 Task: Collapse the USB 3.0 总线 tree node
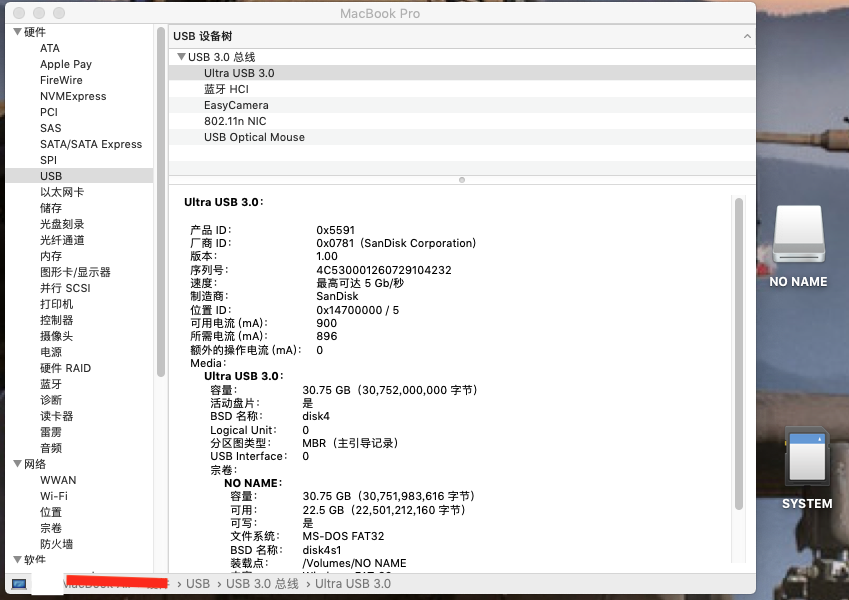[x=181, y=57]
